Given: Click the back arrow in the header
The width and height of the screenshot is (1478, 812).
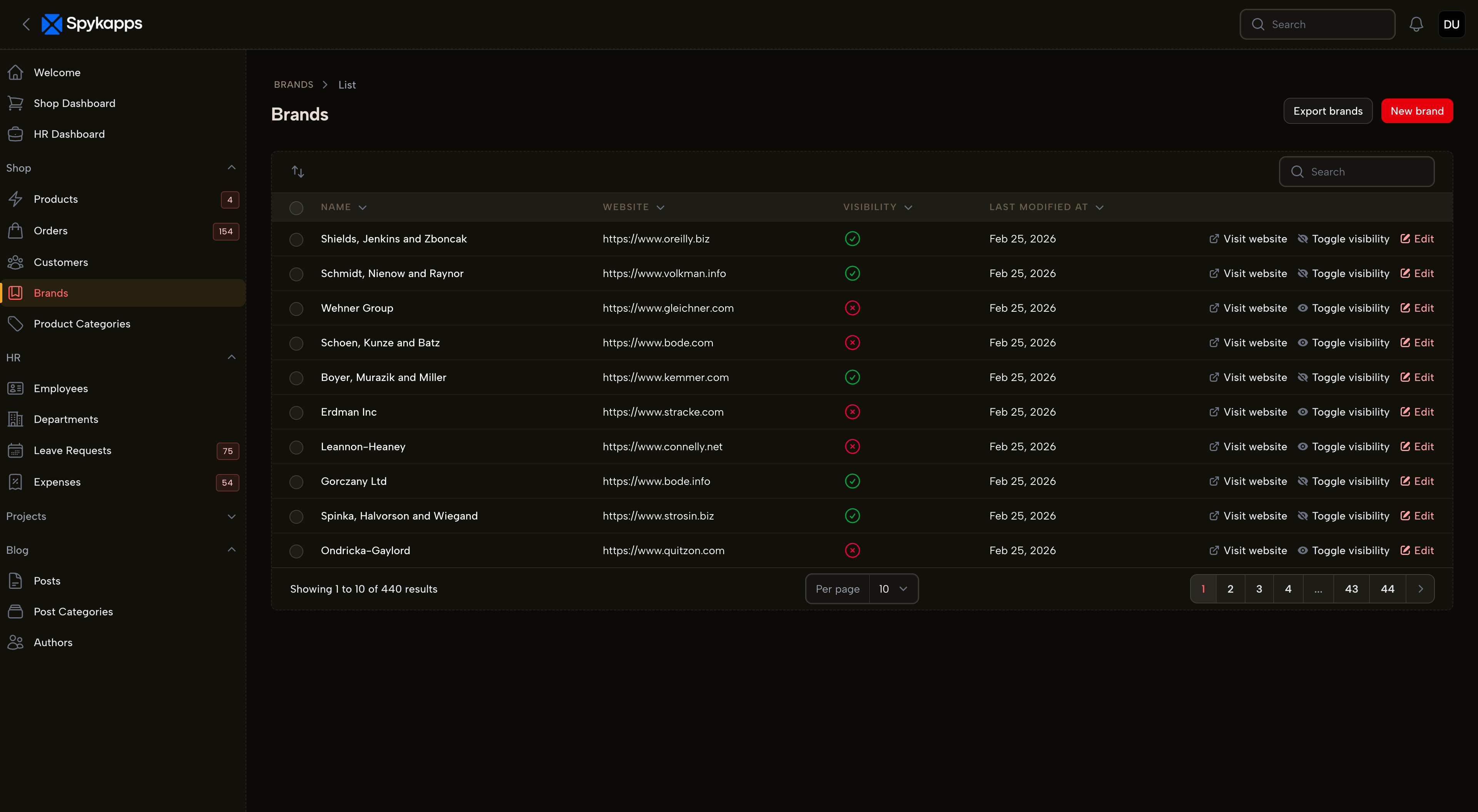Looking at the screenshot, I should [26, 24].
